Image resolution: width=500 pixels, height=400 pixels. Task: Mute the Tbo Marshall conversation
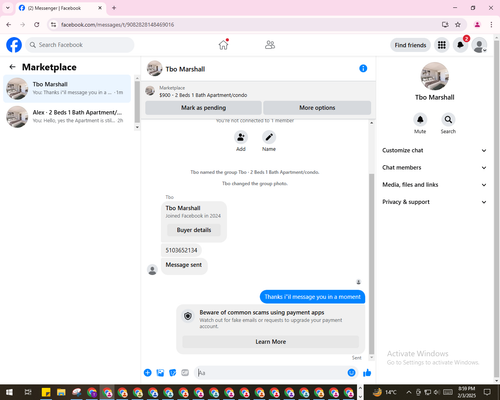[x=420, y=119]
